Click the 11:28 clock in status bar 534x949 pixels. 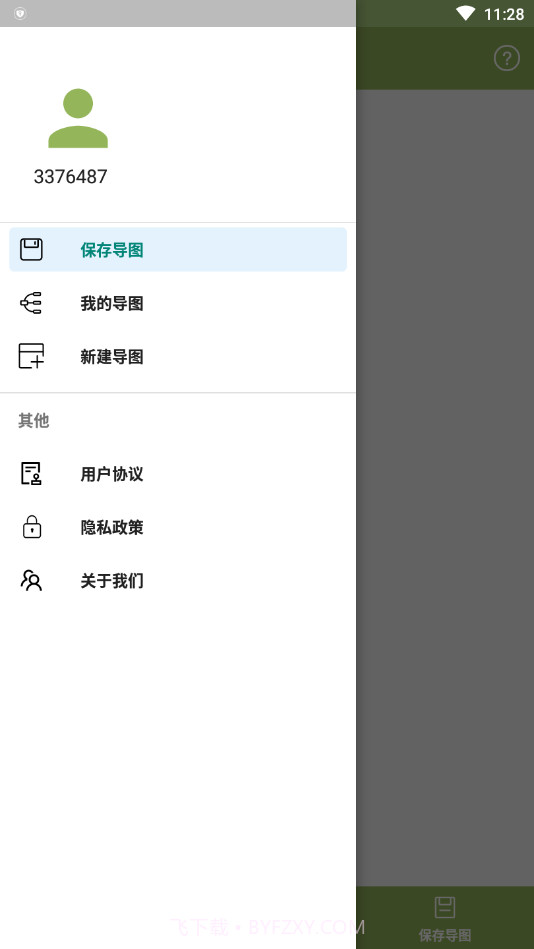click(504, 14)
